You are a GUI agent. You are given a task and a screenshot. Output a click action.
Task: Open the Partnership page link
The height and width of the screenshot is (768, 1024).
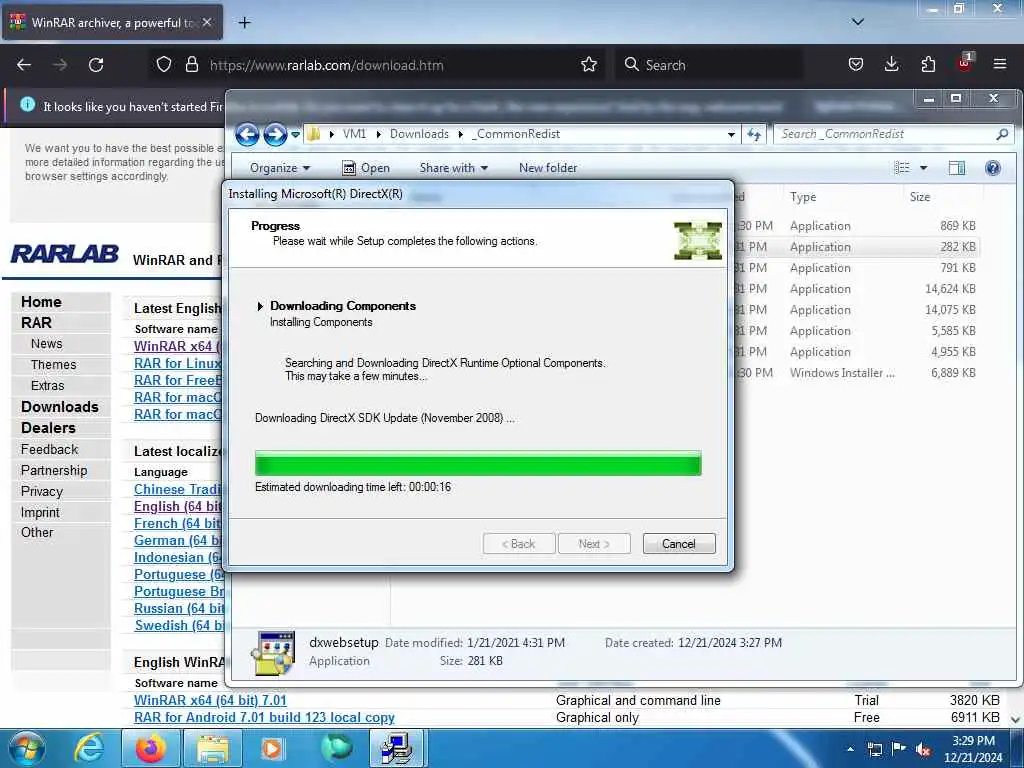tap(54, 470)
